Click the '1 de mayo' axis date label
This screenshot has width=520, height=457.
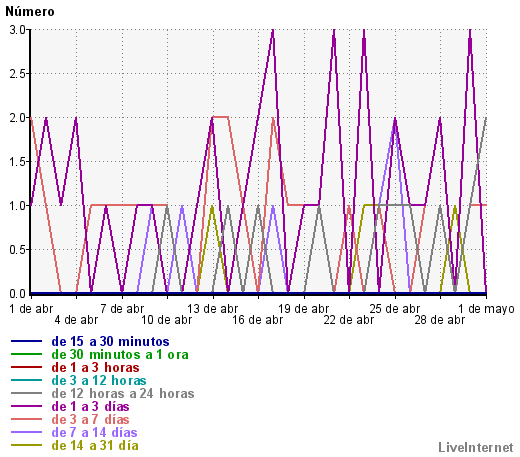(486, 309)
